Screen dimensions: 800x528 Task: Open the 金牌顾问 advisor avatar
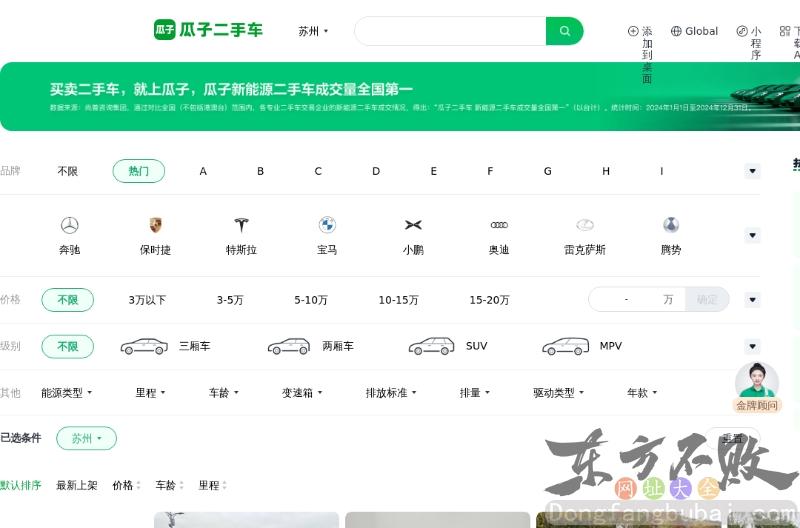coord(757,380)
